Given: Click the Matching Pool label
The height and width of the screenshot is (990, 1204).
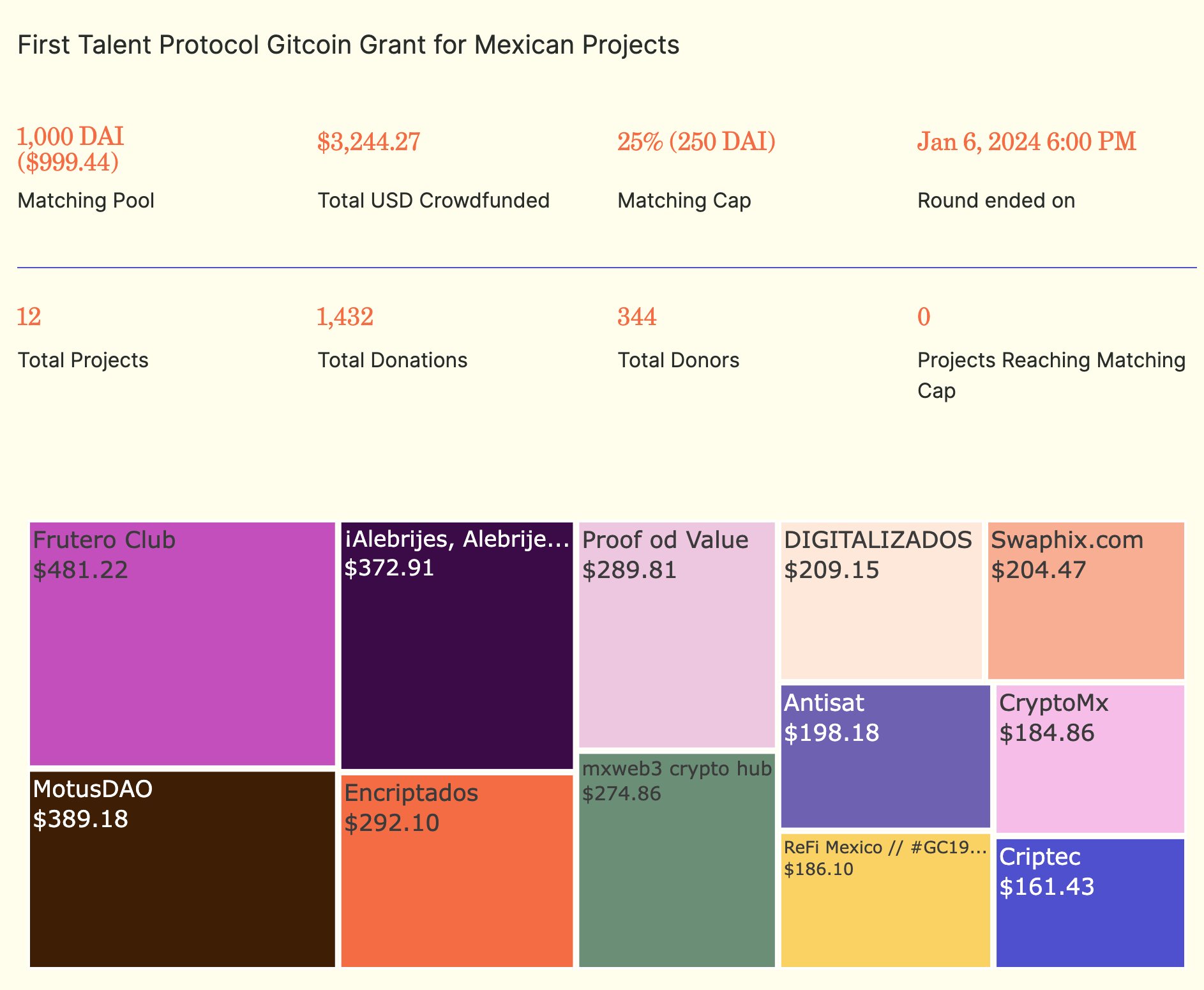Looking at the screenshot, I should click(x=86, y=201).
